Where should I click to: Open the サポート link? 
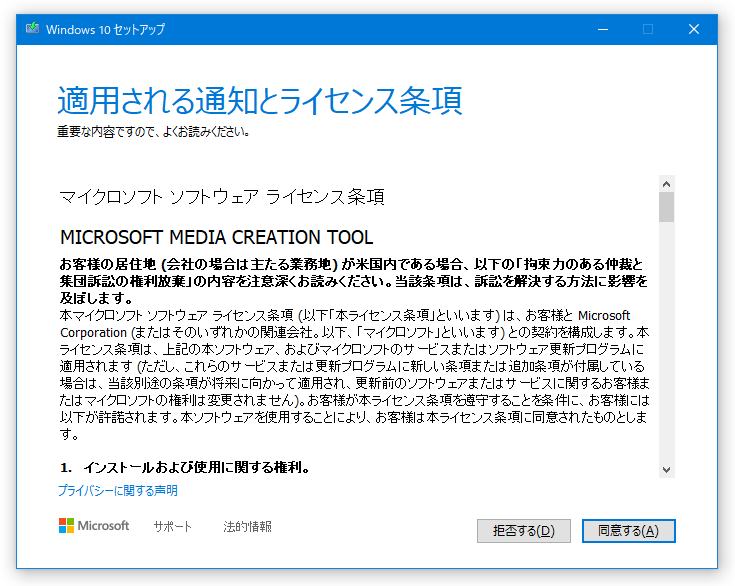coord(172,526)
